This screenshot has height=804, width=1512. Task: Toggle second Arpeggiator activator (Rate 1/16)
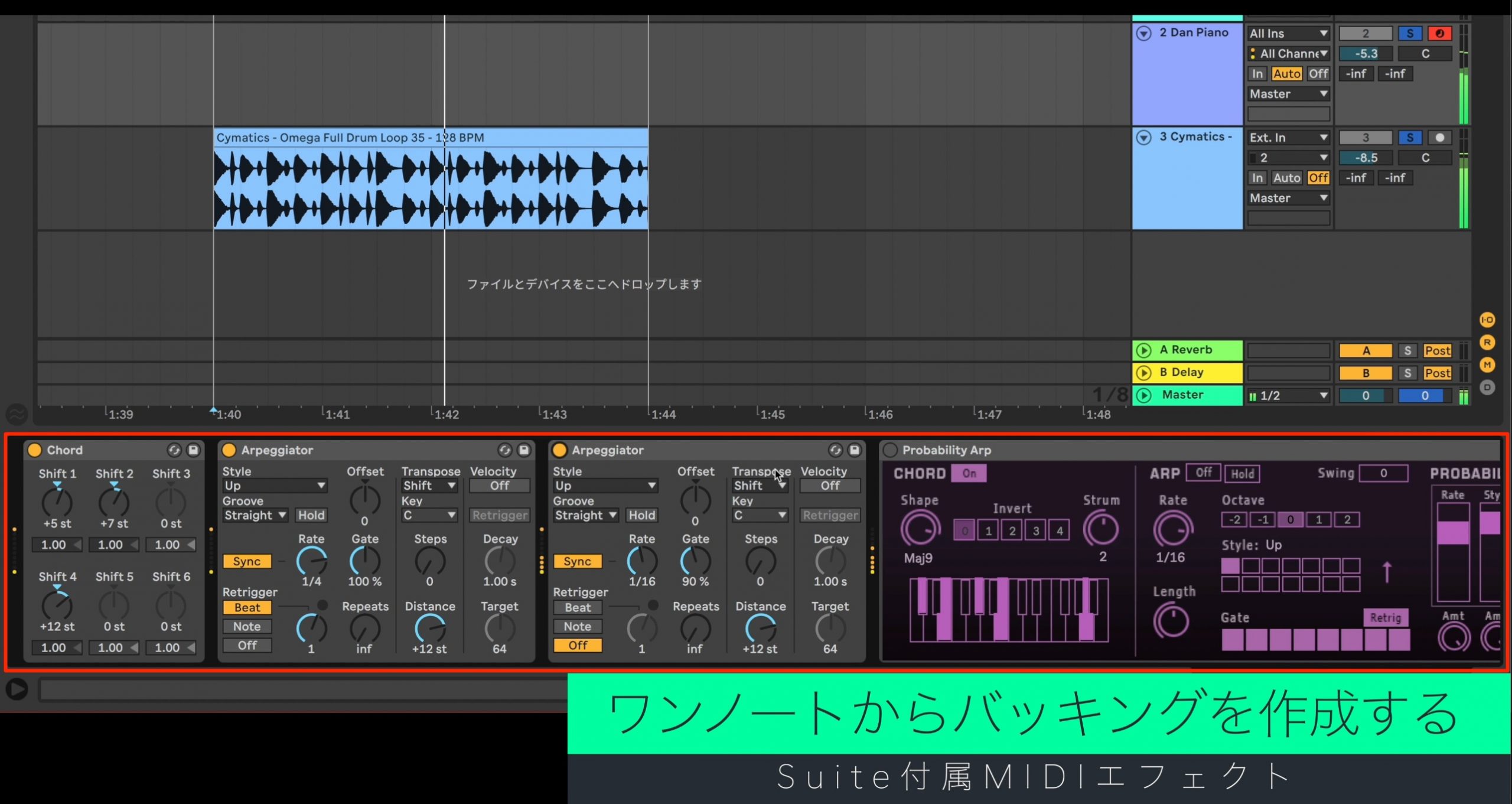[559, 450]
